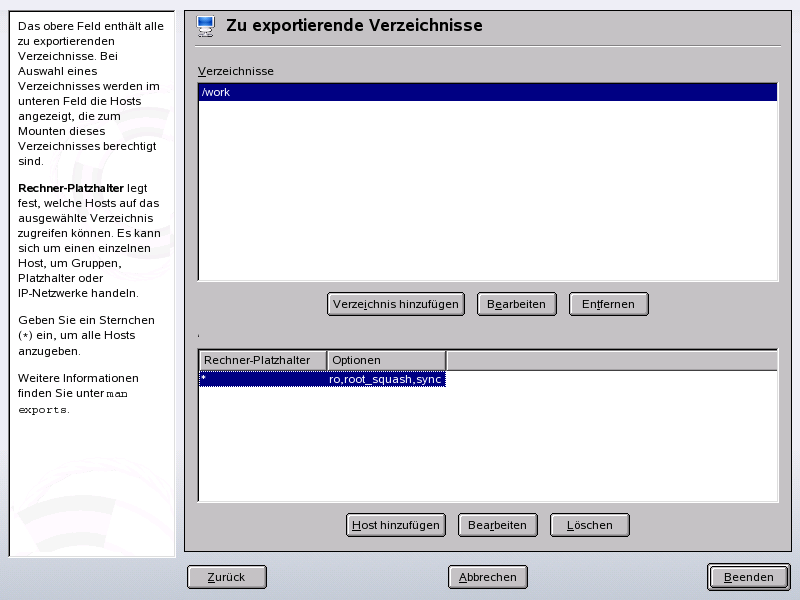Open the Bearbeiten dialog for the selected directory
The image size is (800, 600).
(x=516, y=303)
